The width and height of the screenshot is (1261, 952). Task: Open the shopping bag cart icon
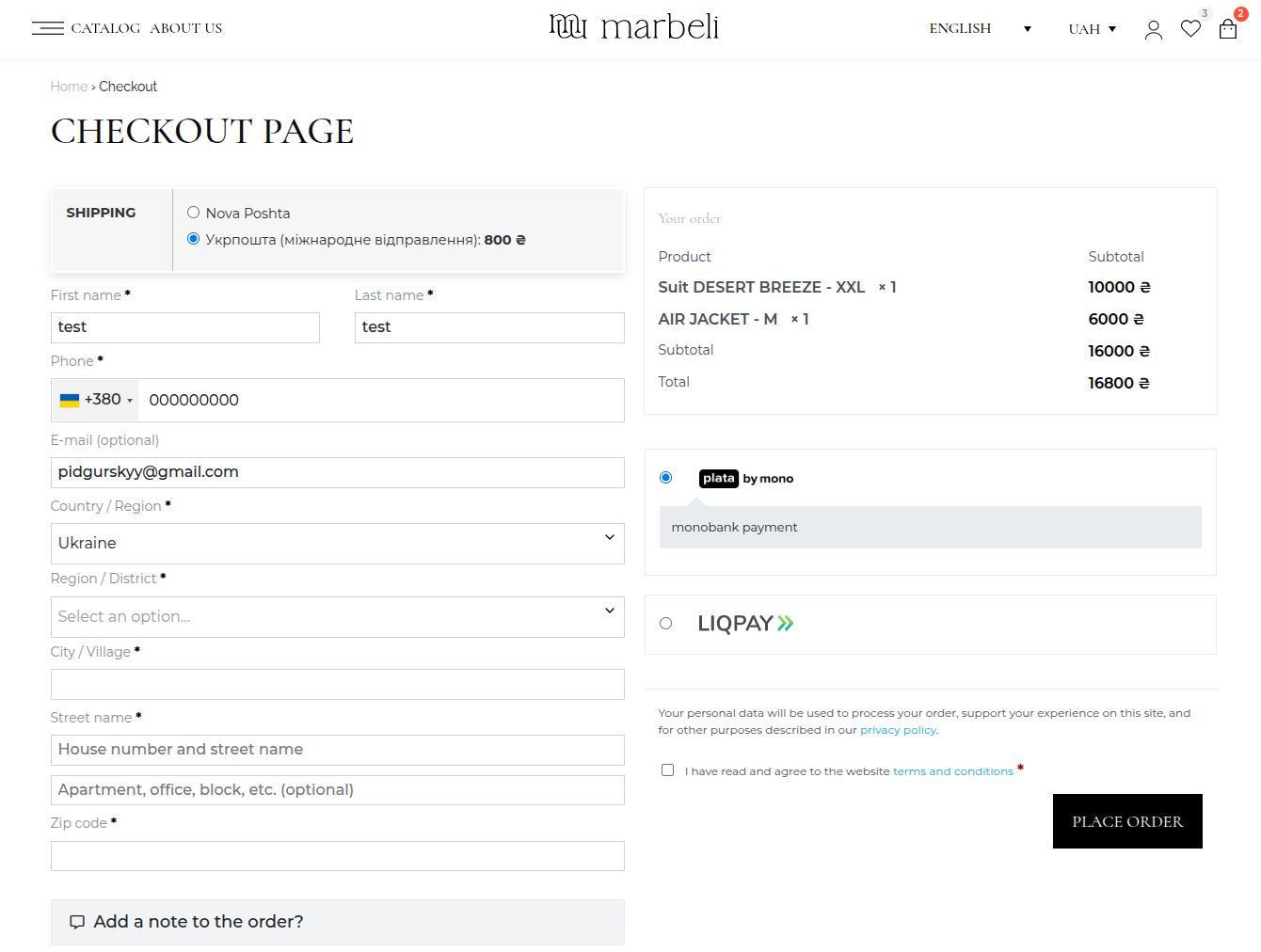1227,29
